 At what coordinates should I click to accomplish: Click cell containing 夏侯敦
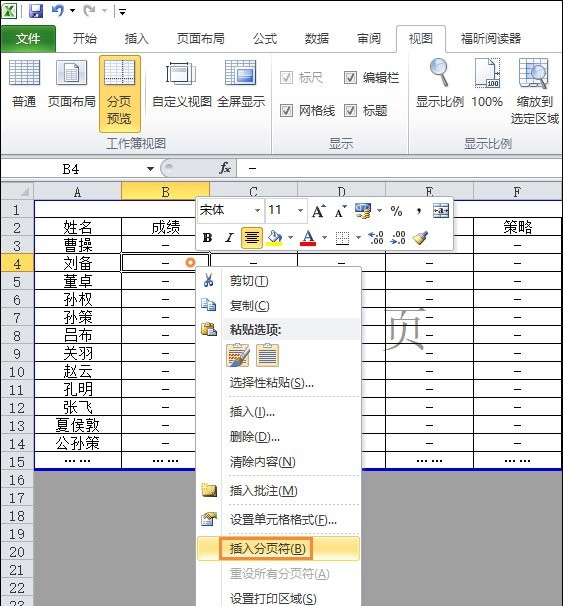[x=78, y=425]
